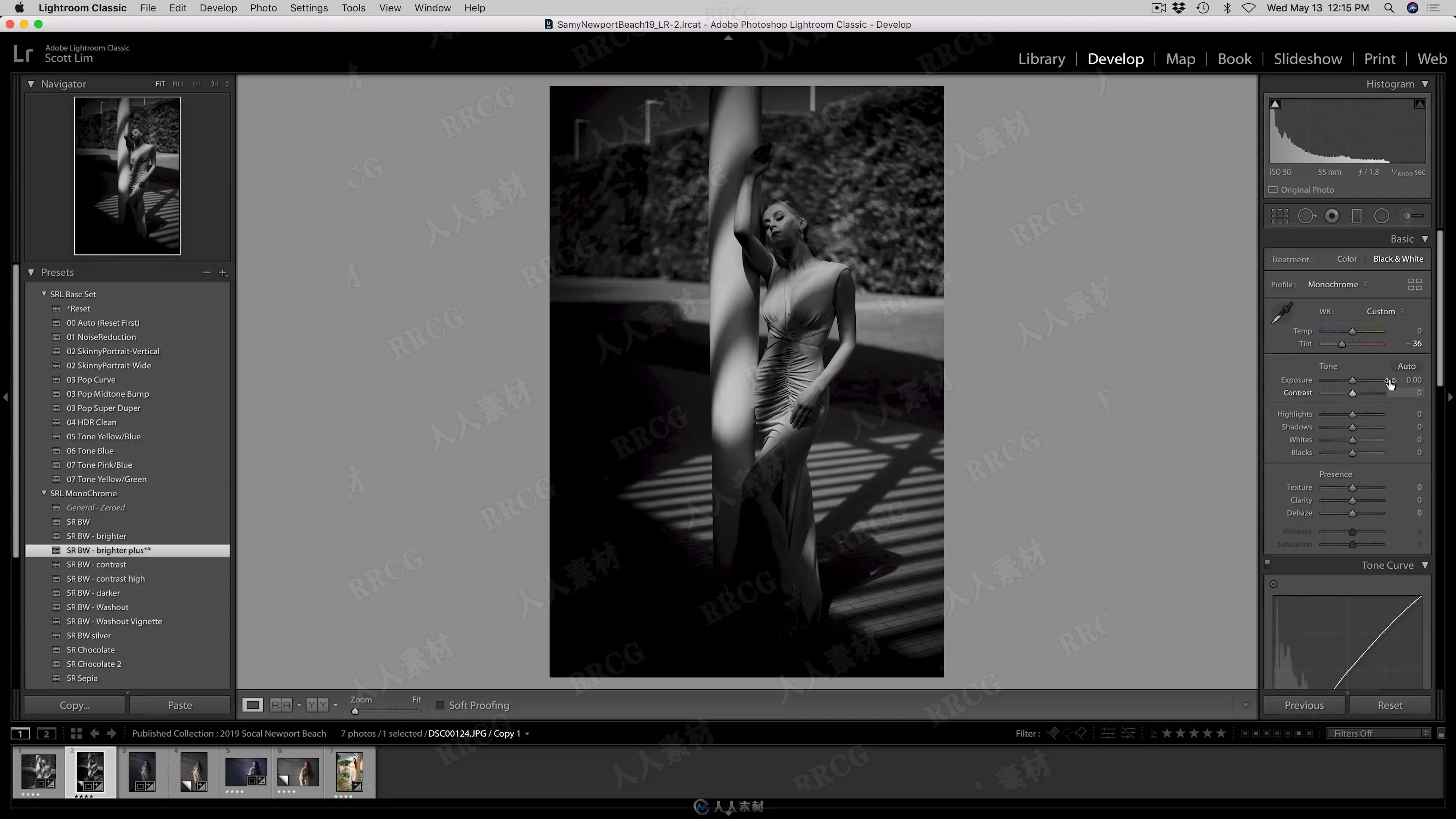Switch to Reference View in toolbar
1456x819 pixels.
[281, 705]
